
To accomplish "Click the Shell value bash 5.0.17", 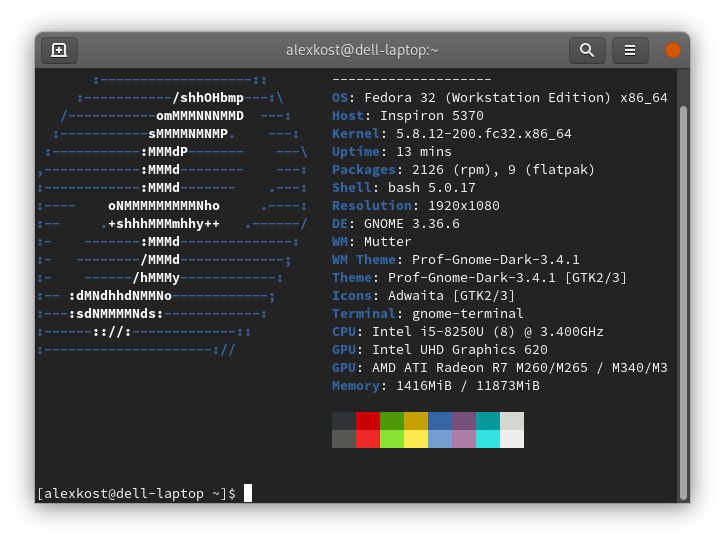I will pyautogui.click(x=431, y=188).
